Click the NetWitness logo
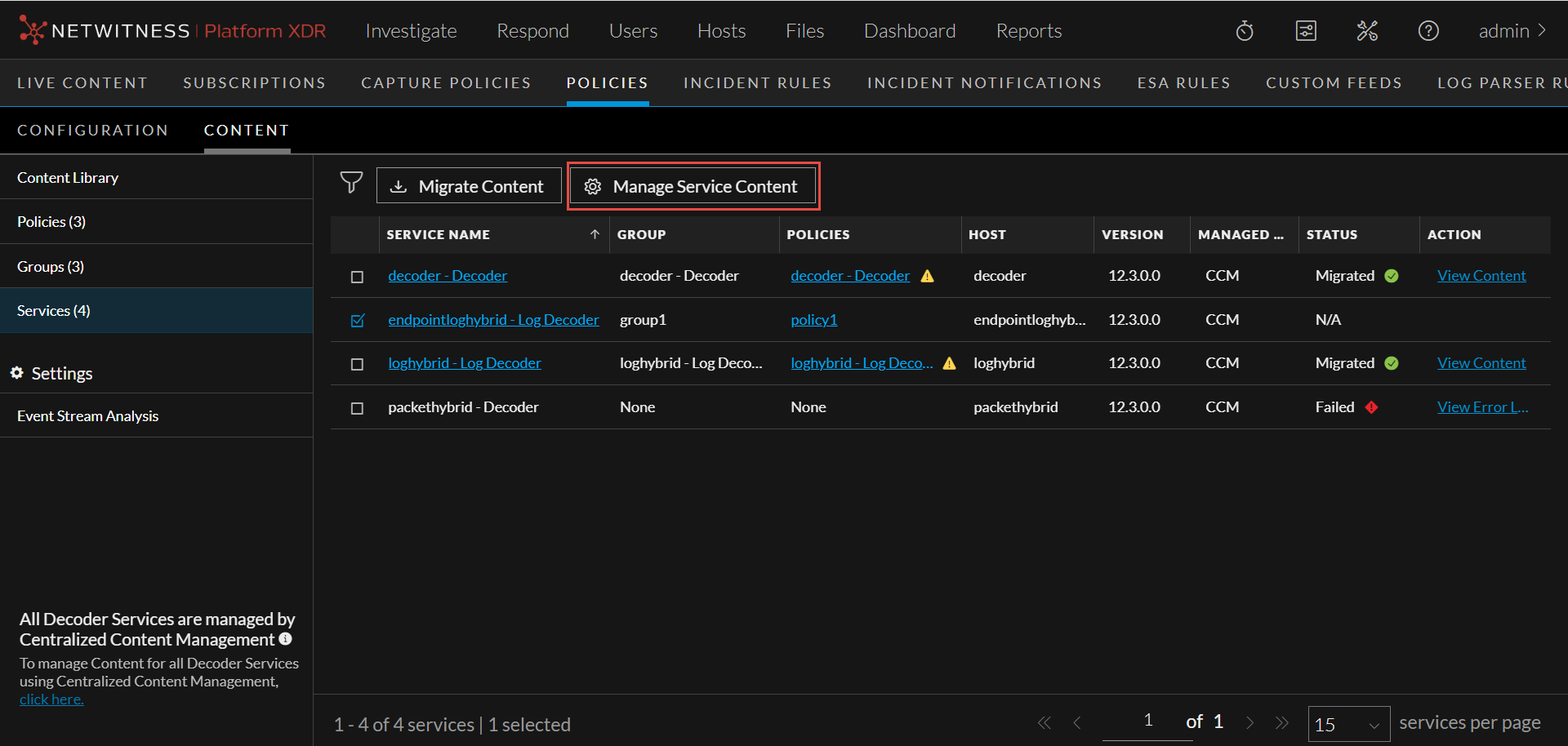 (x=33, y=30)
